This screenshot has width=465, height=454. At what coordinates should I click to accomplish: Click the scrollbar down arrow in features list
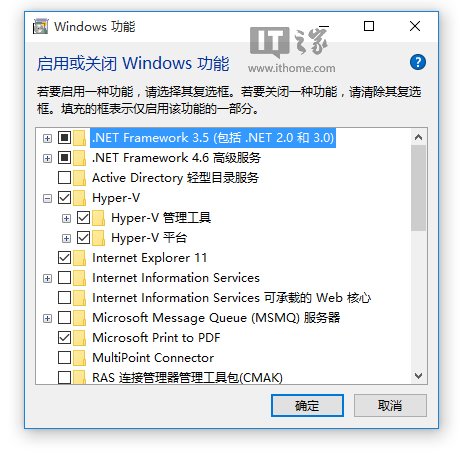tap(418, 376)
